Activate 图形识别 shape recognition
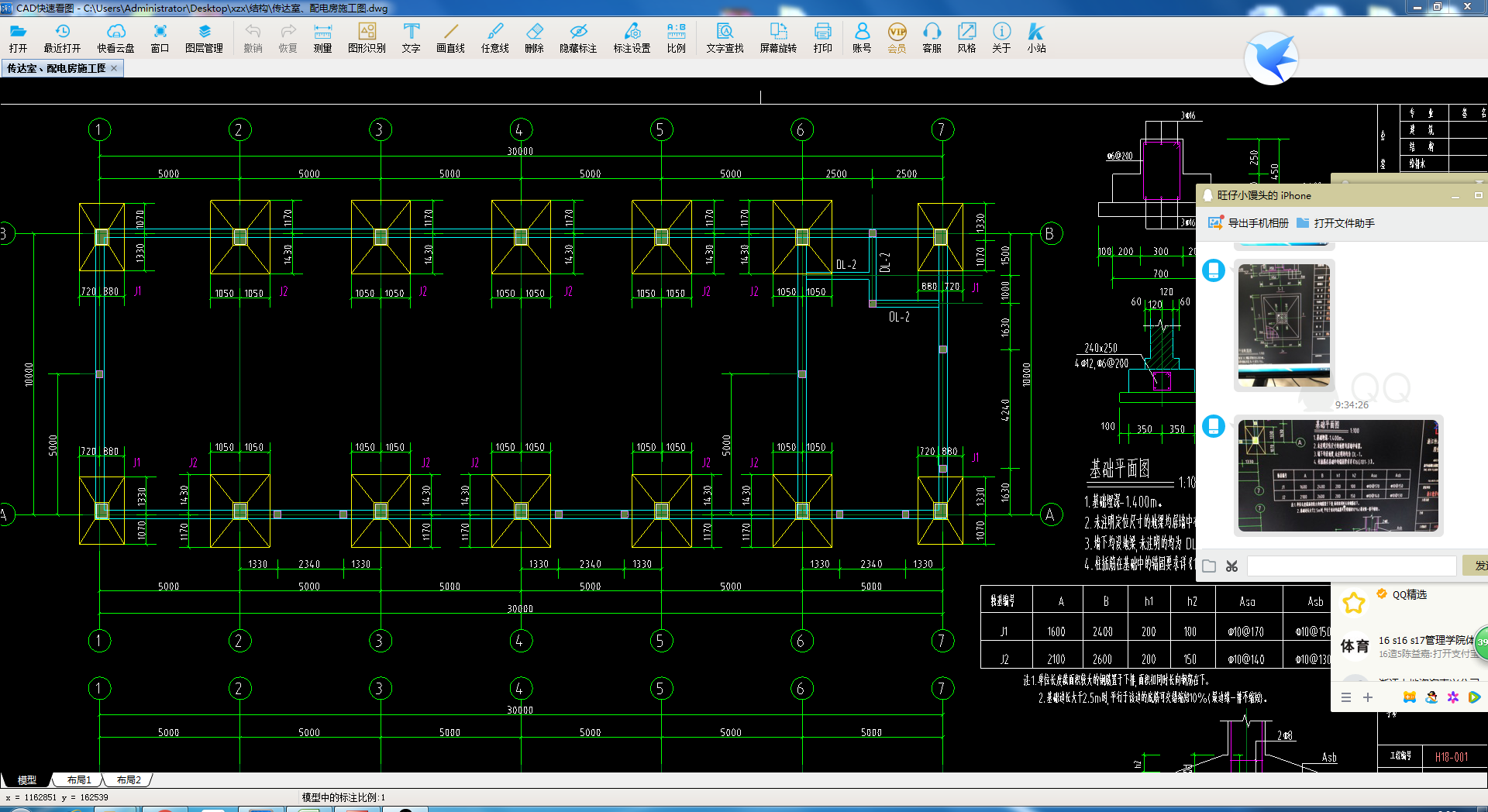Viewport: 1488px width, 812px height. pos(367,37)
